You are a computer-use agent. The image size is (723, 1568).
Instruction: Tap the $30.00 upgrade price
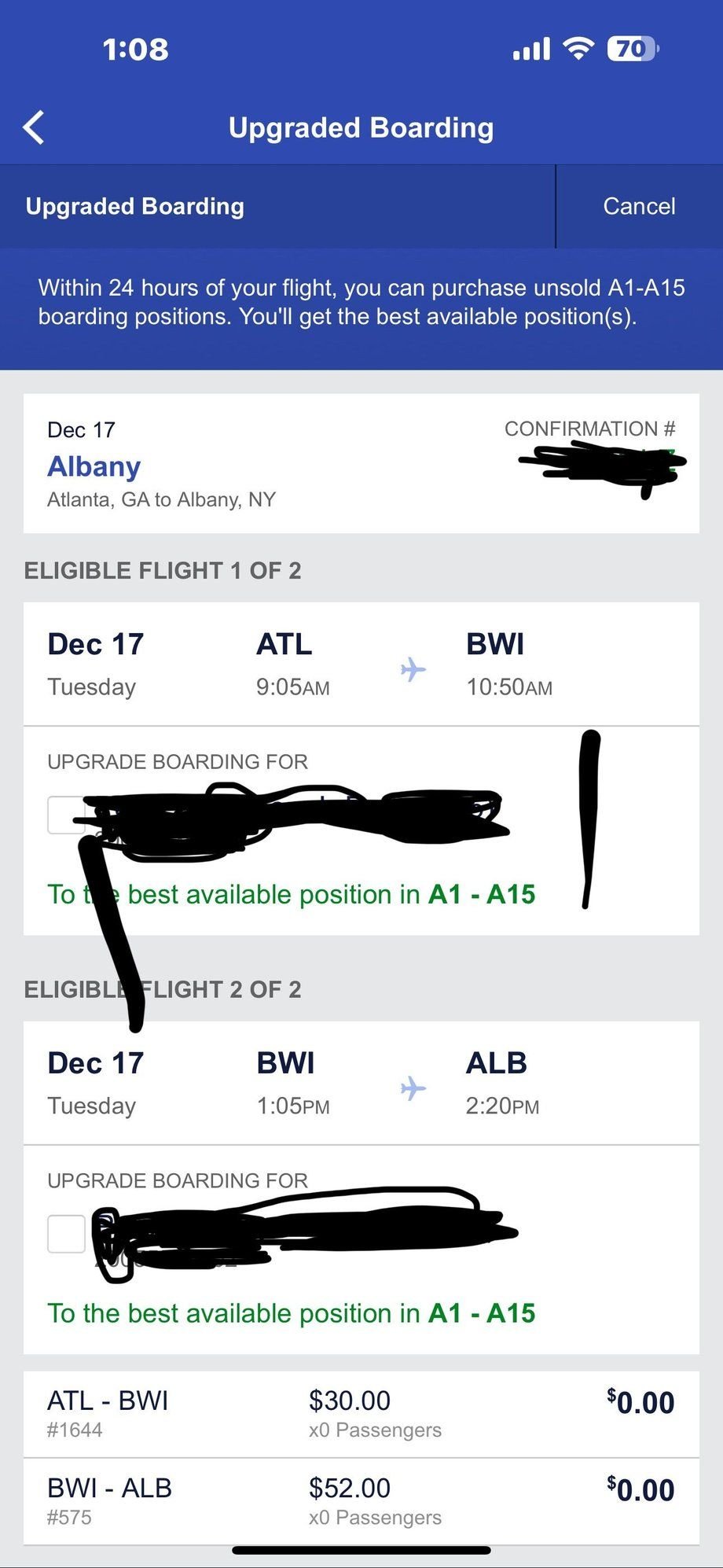click(x=350, y=1401)
